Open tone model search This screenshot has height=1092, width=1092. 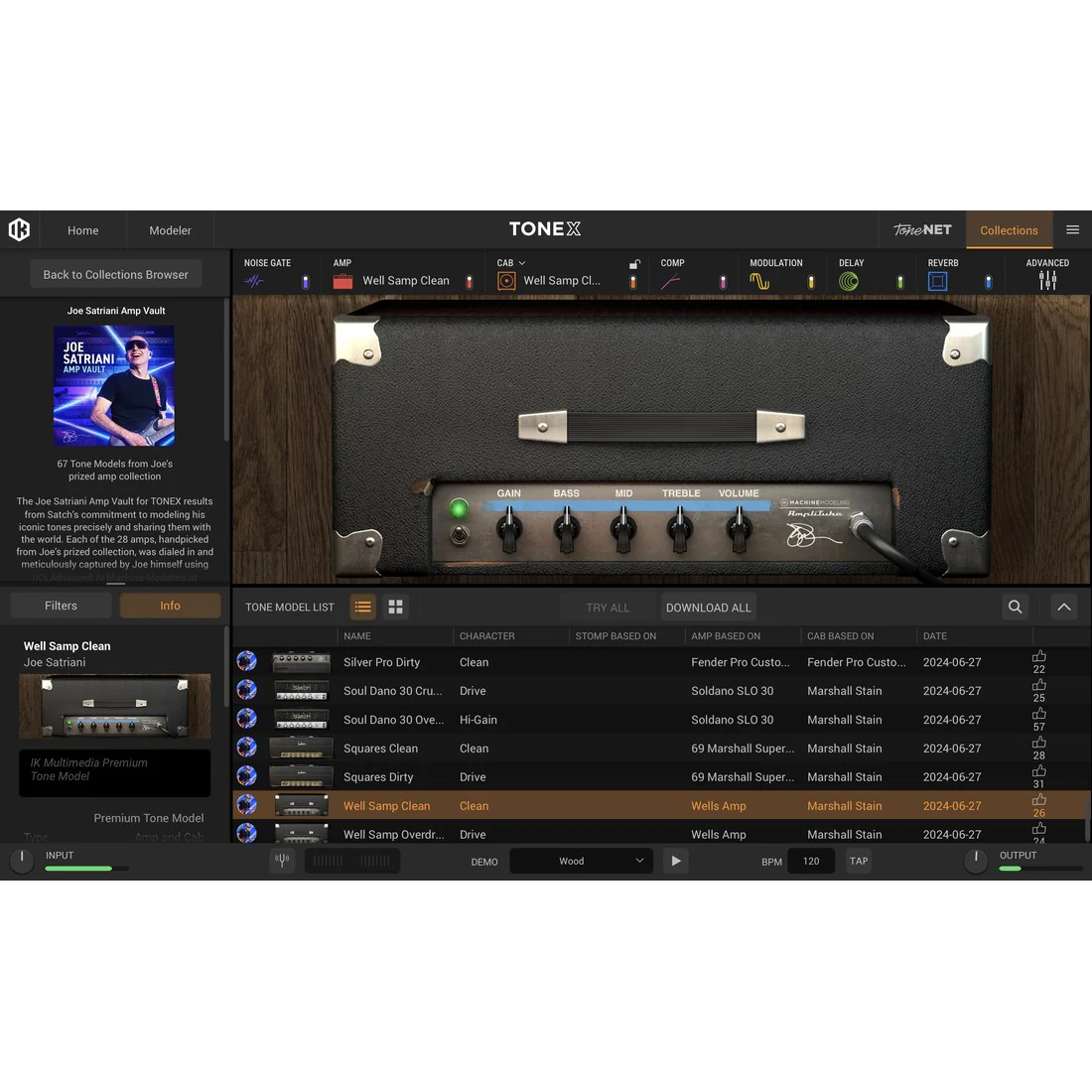pos(1016,608)
